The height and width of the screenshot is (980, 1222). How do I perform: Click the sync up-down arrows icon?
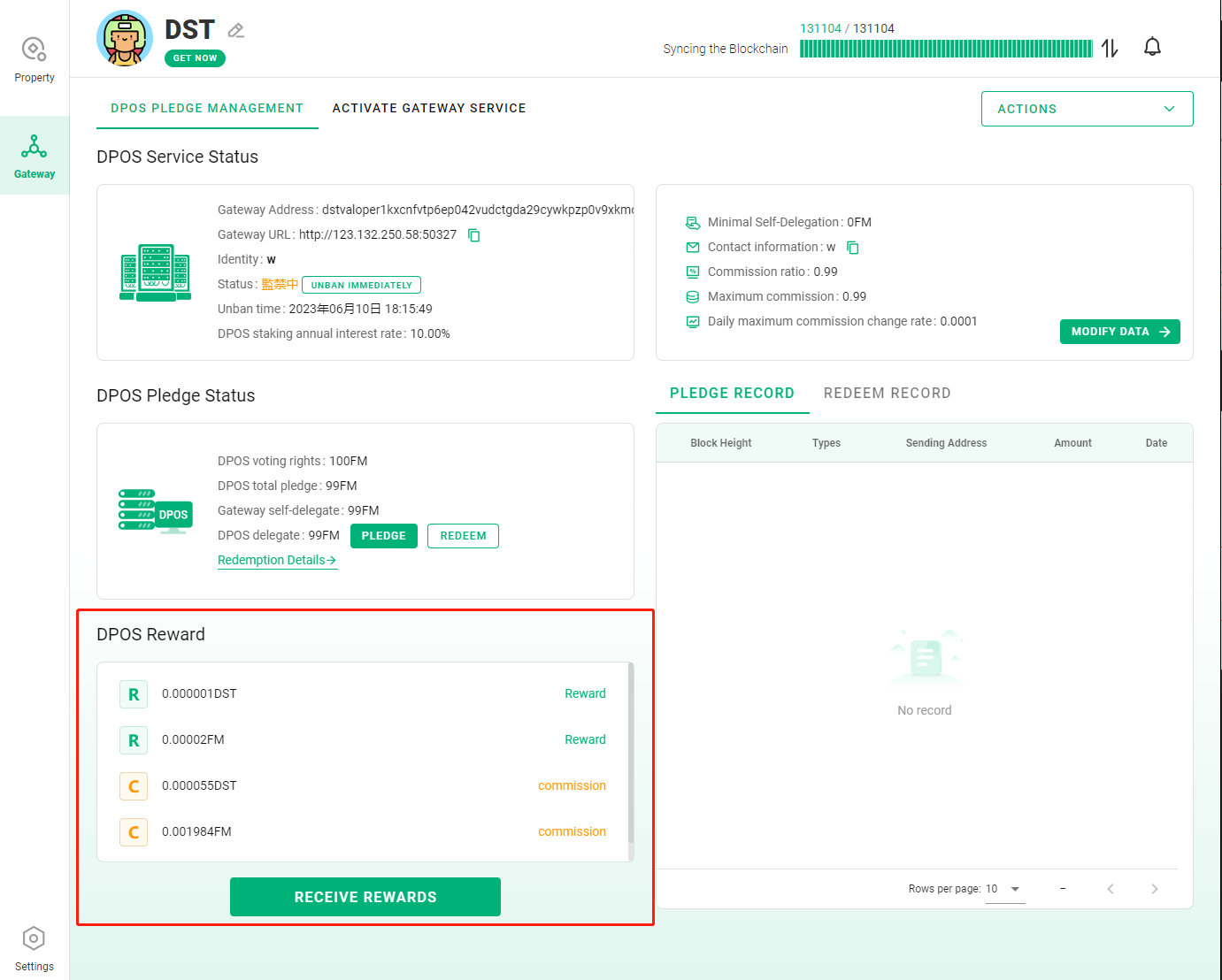click(1110, 48)
